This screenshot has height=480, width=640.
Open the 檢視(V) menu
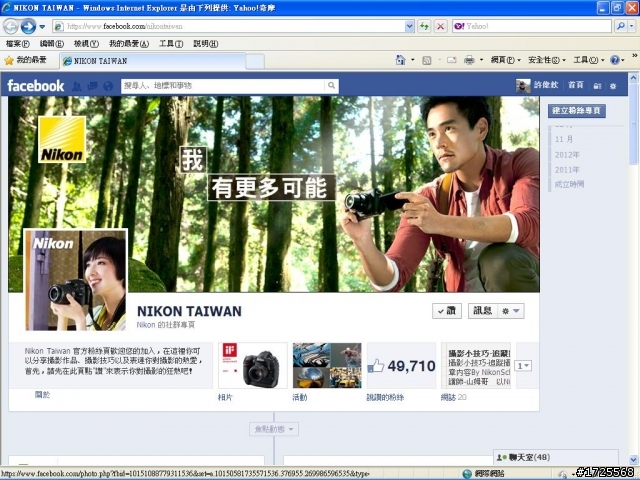(86, 43)
